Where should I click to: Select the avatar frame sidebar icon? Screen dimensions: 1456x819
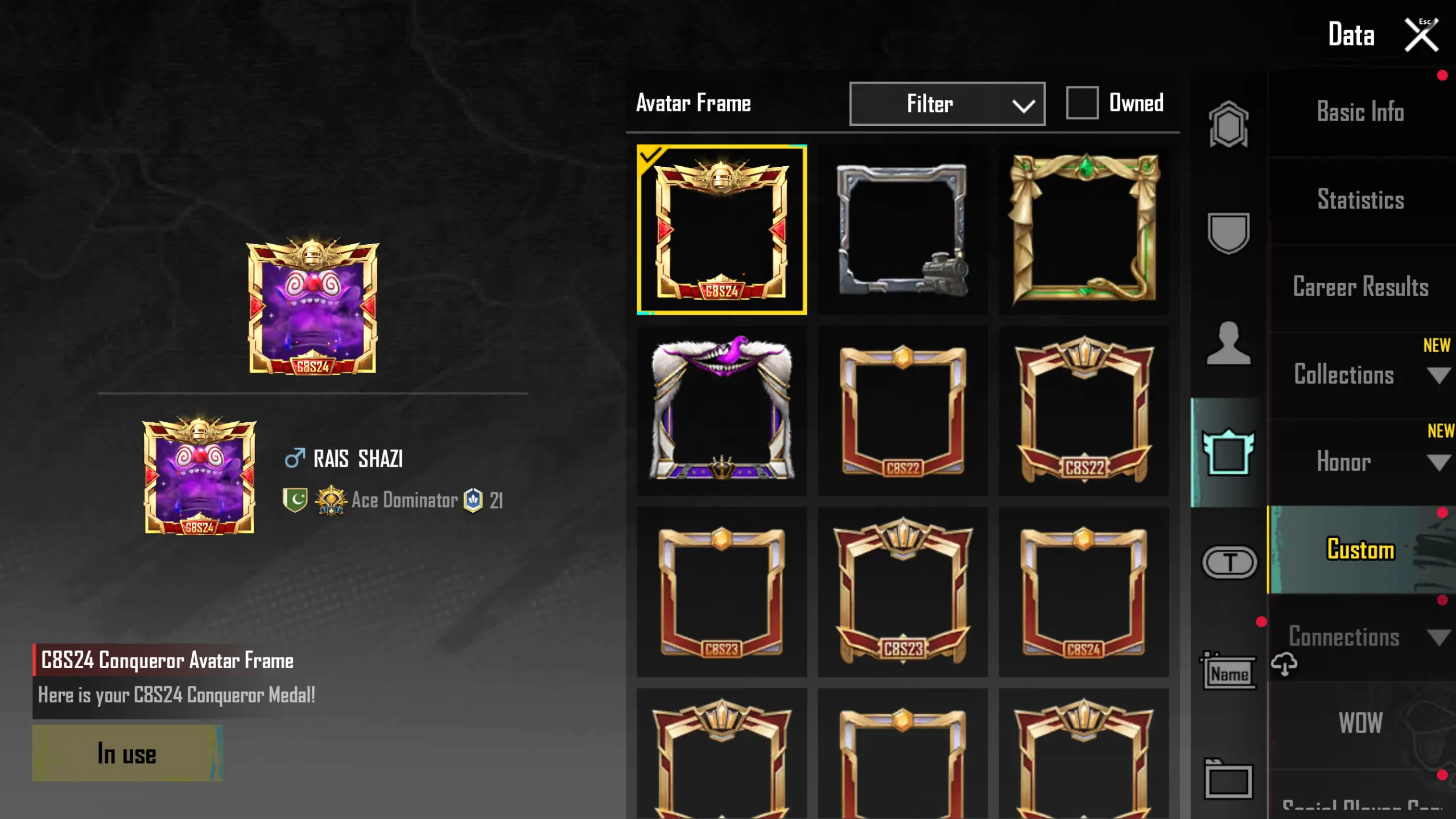click(x=1228, y=452)
